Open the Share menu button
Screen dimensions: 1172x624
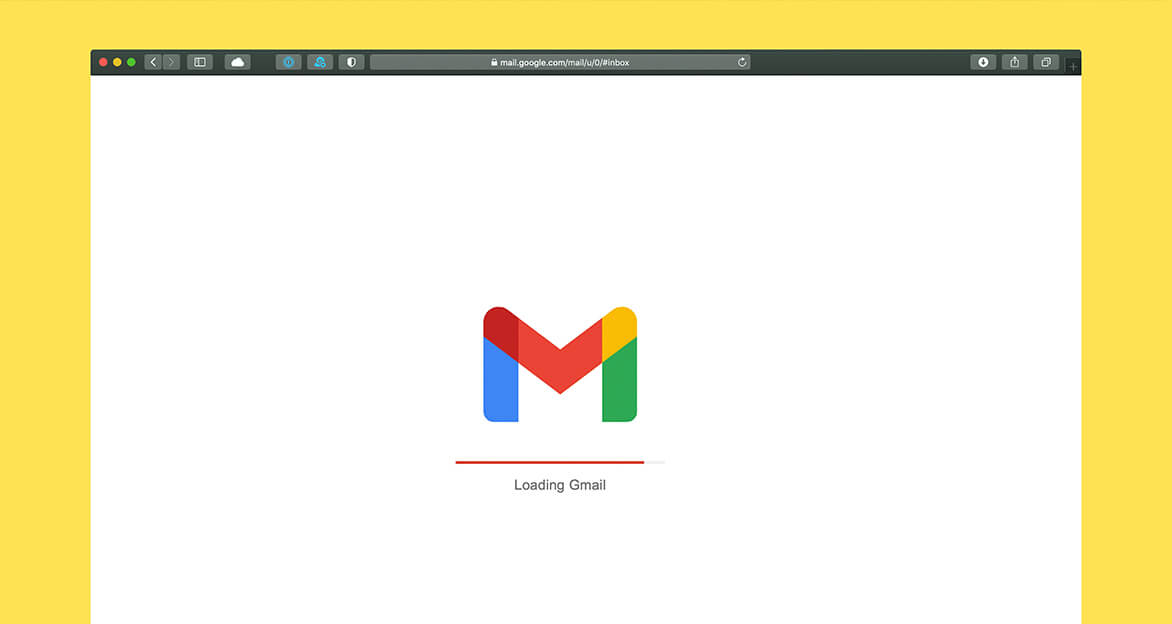(x=1014, y=62)
